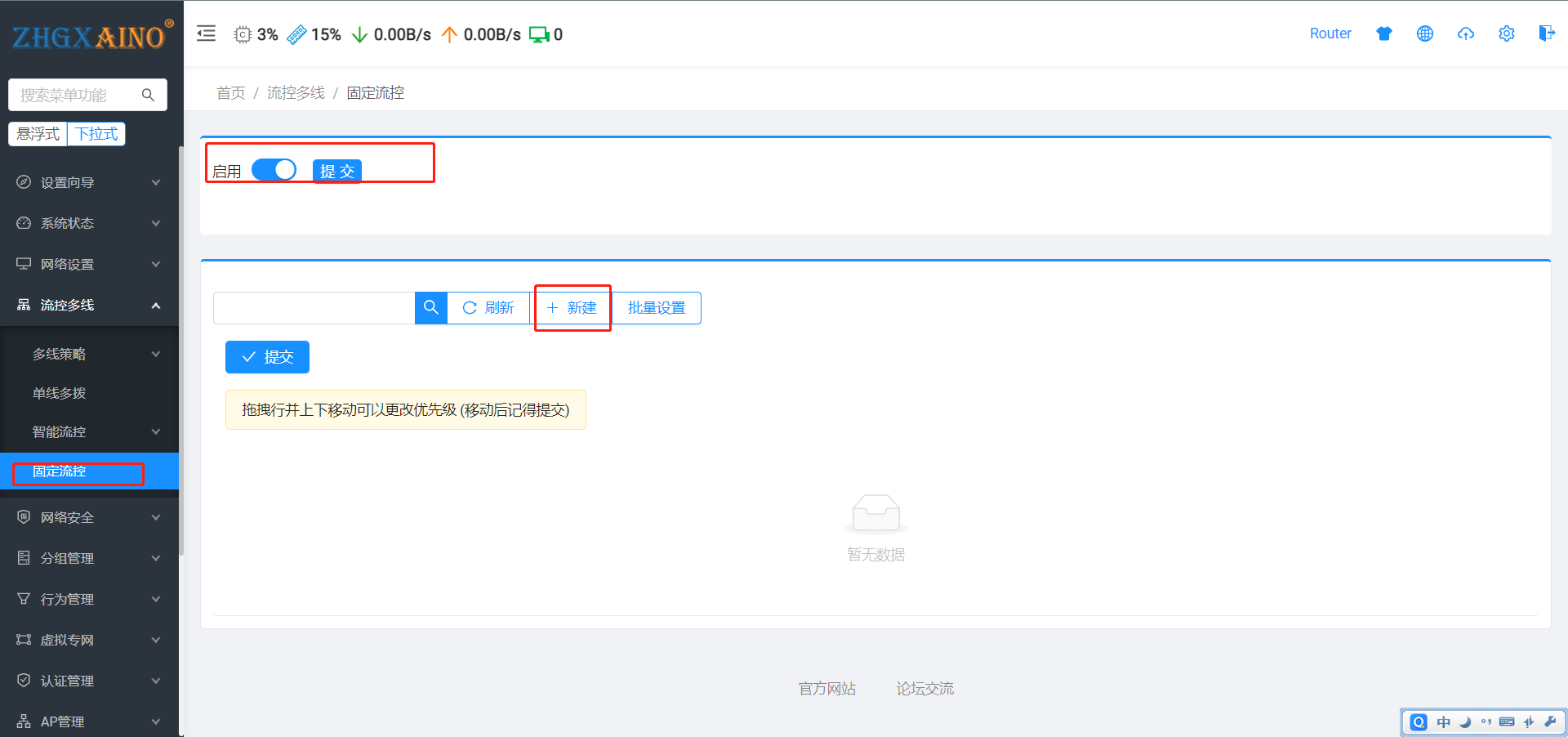Click the shirt theme icon in header

(1383, 33)
